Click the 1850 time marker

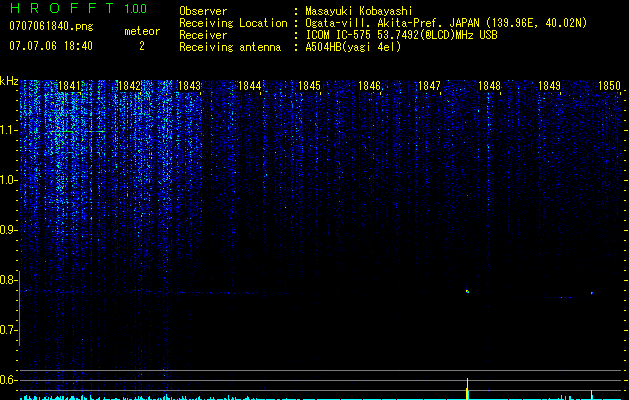tap(609, 85)
